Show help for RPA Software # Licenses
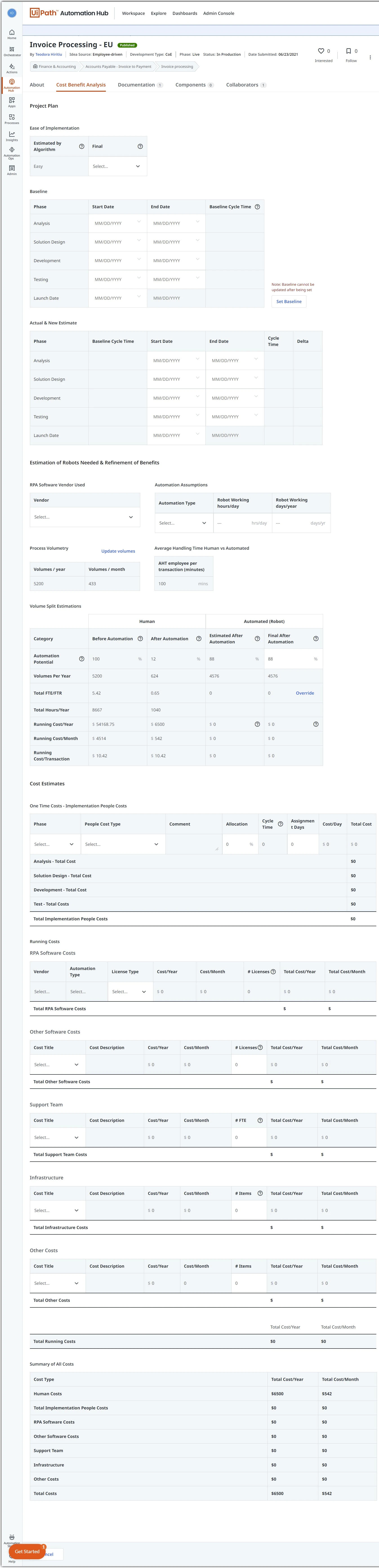This screenshot has width=379, height=1568. tap(273, 972)
